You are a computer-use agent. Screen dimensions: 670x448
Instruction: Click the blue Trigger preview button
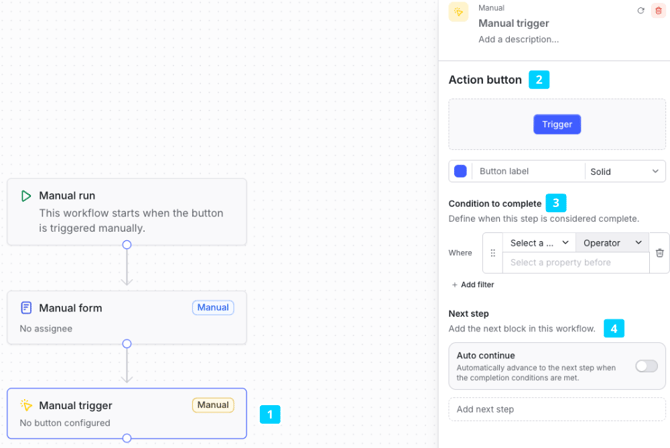tap(557, 124)
